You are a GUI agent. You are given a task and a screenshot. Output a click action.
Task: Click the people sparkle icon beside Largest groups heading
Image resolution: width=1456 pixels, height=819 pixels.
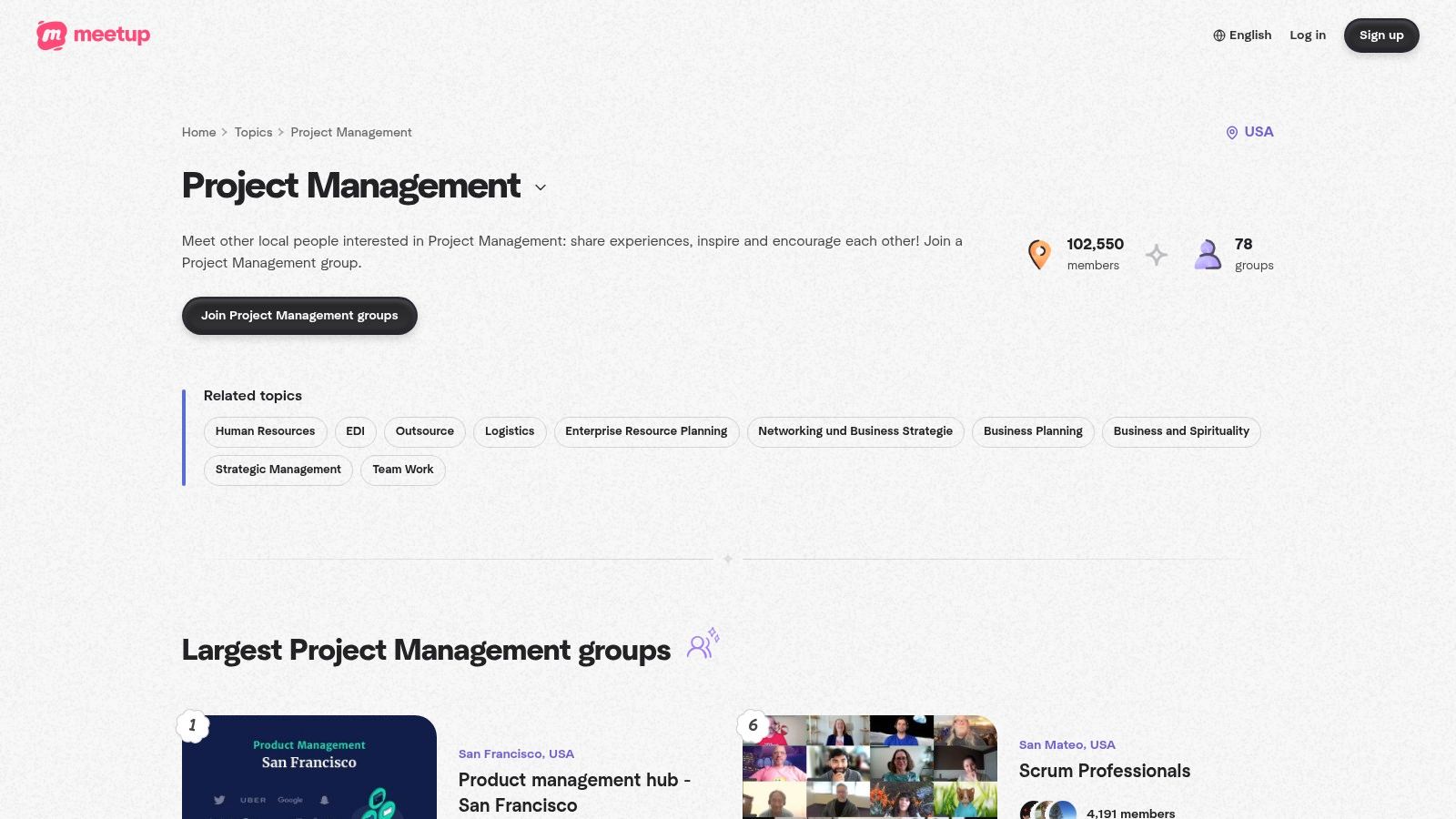tap(703, 644)
